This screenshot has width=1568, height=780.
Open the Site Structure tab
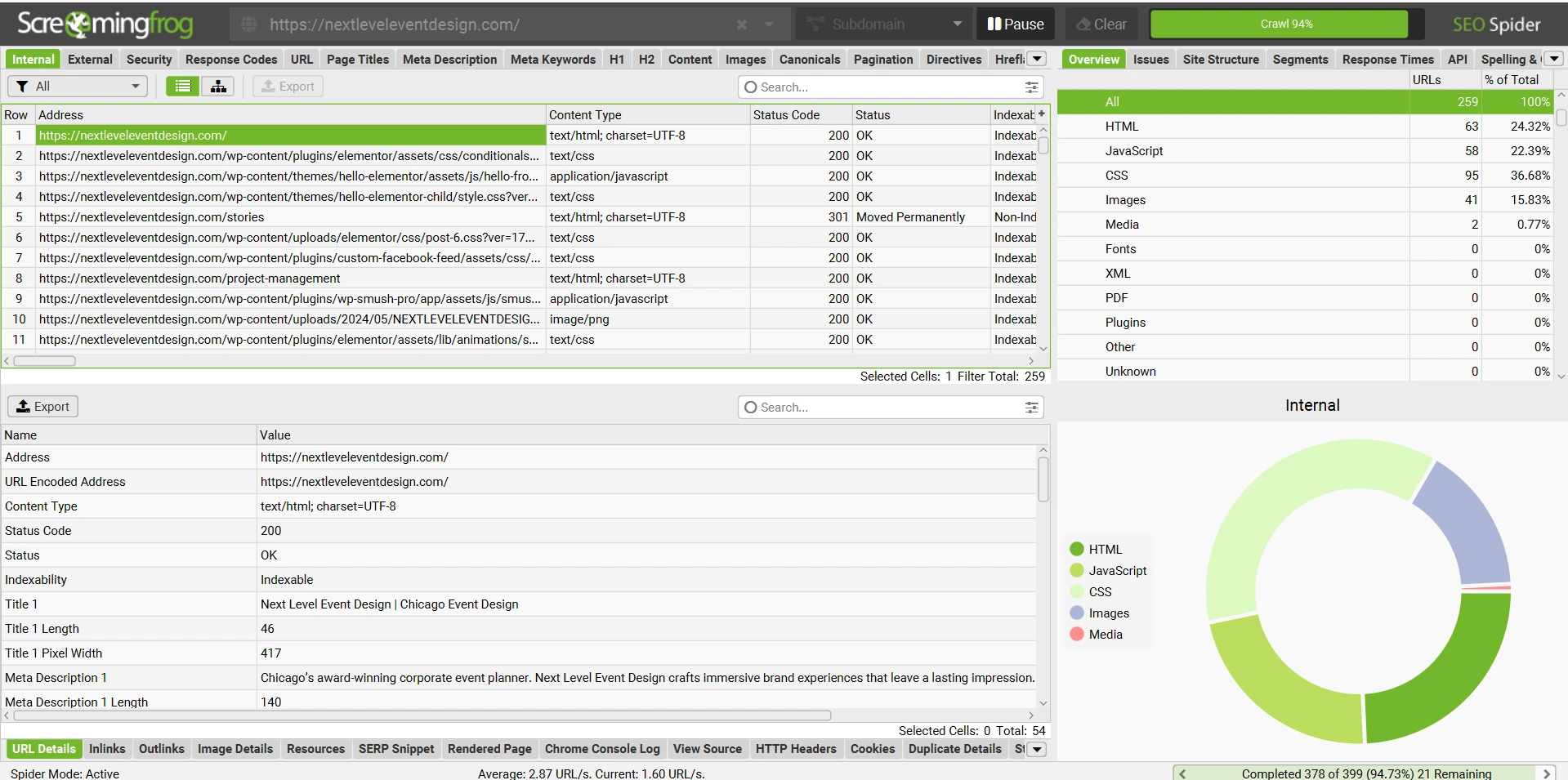1221,60
